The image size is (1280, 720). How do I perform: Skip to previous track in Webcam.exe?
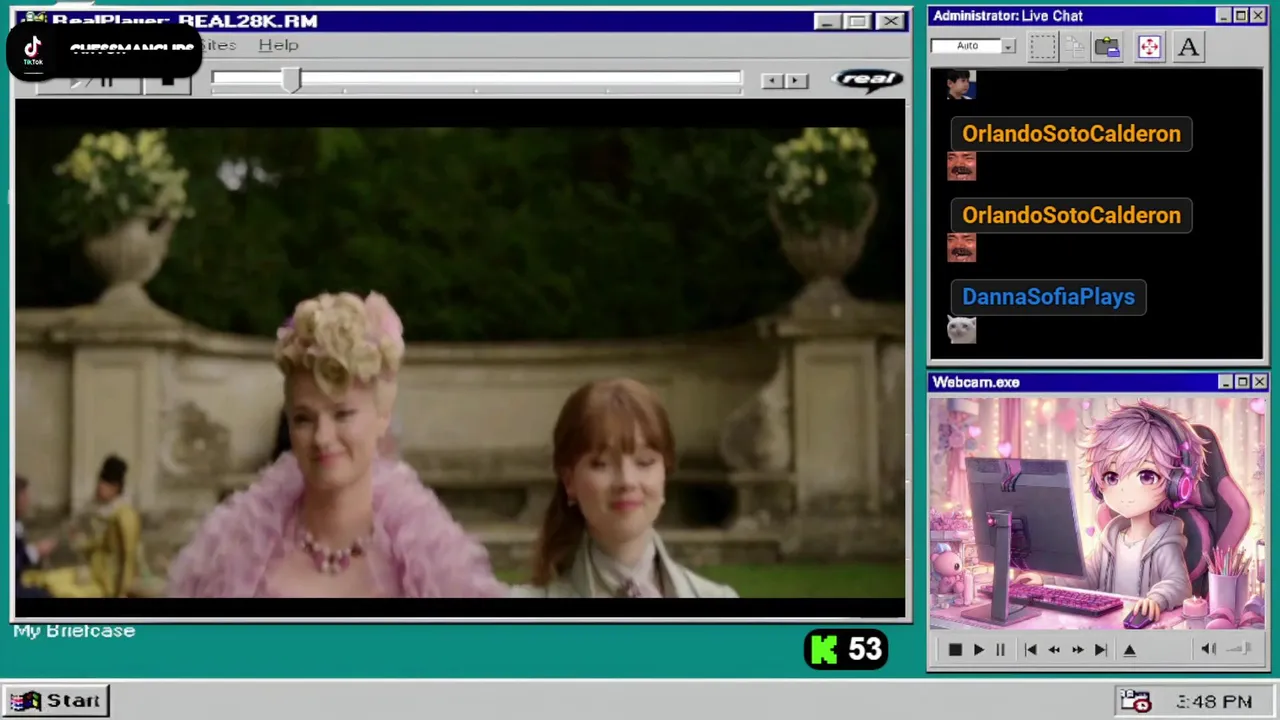pyautogui.click(x=1030, y=650)
